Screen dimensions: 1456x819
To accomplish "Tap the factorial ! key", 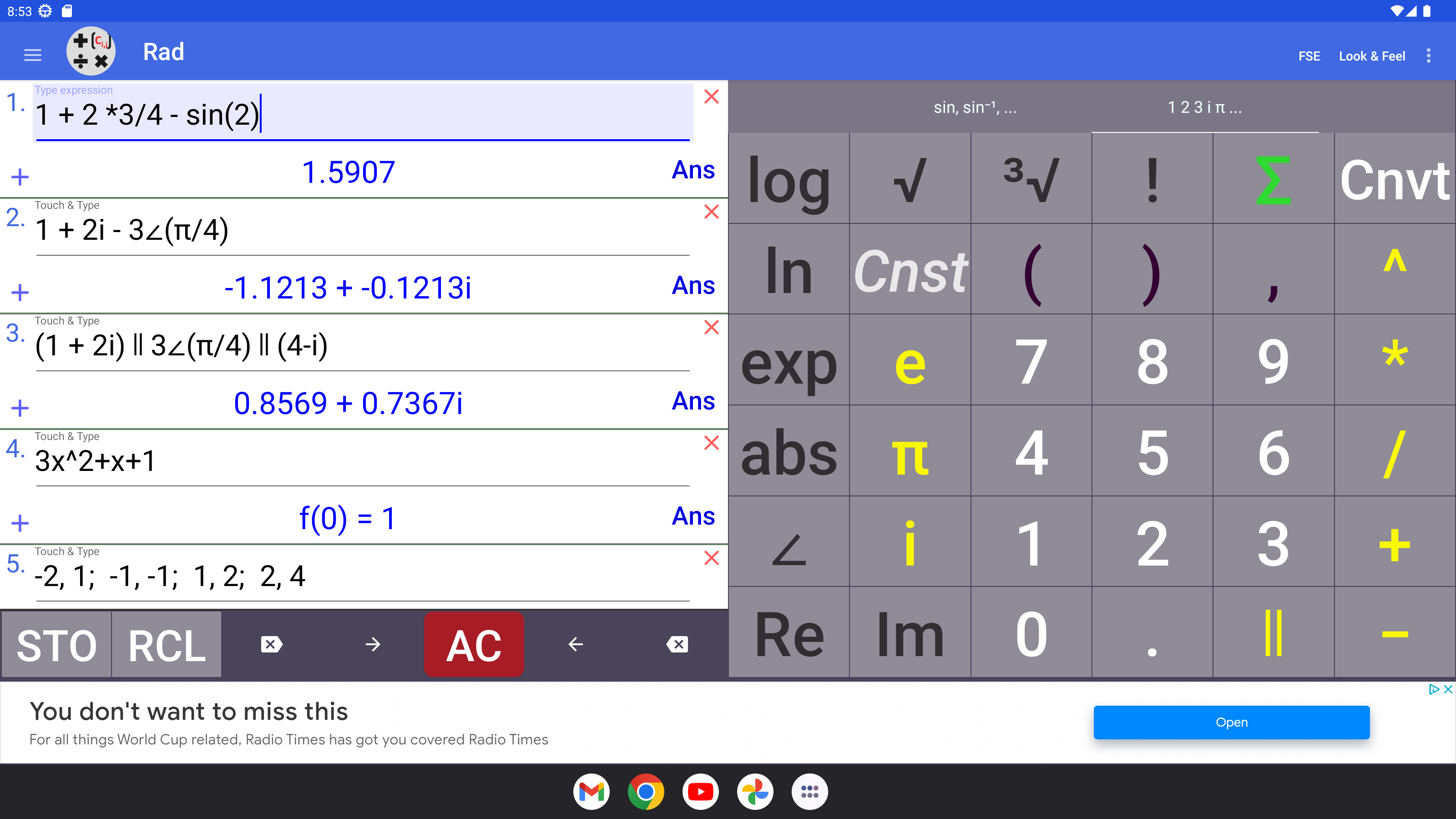I will click(x=1153, y=179).
